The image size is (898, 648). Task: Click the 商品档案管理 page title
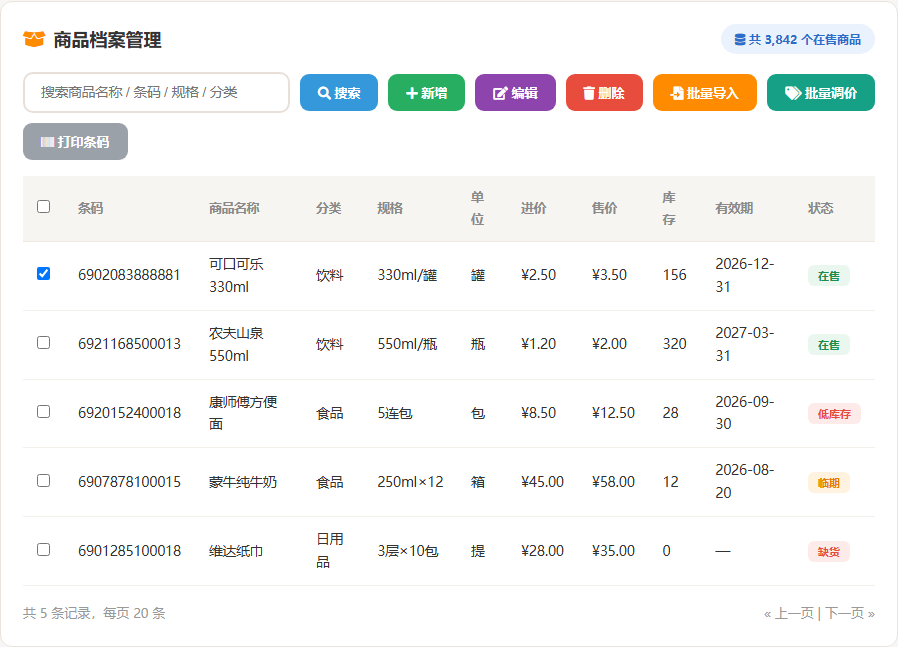pos(107,40)
